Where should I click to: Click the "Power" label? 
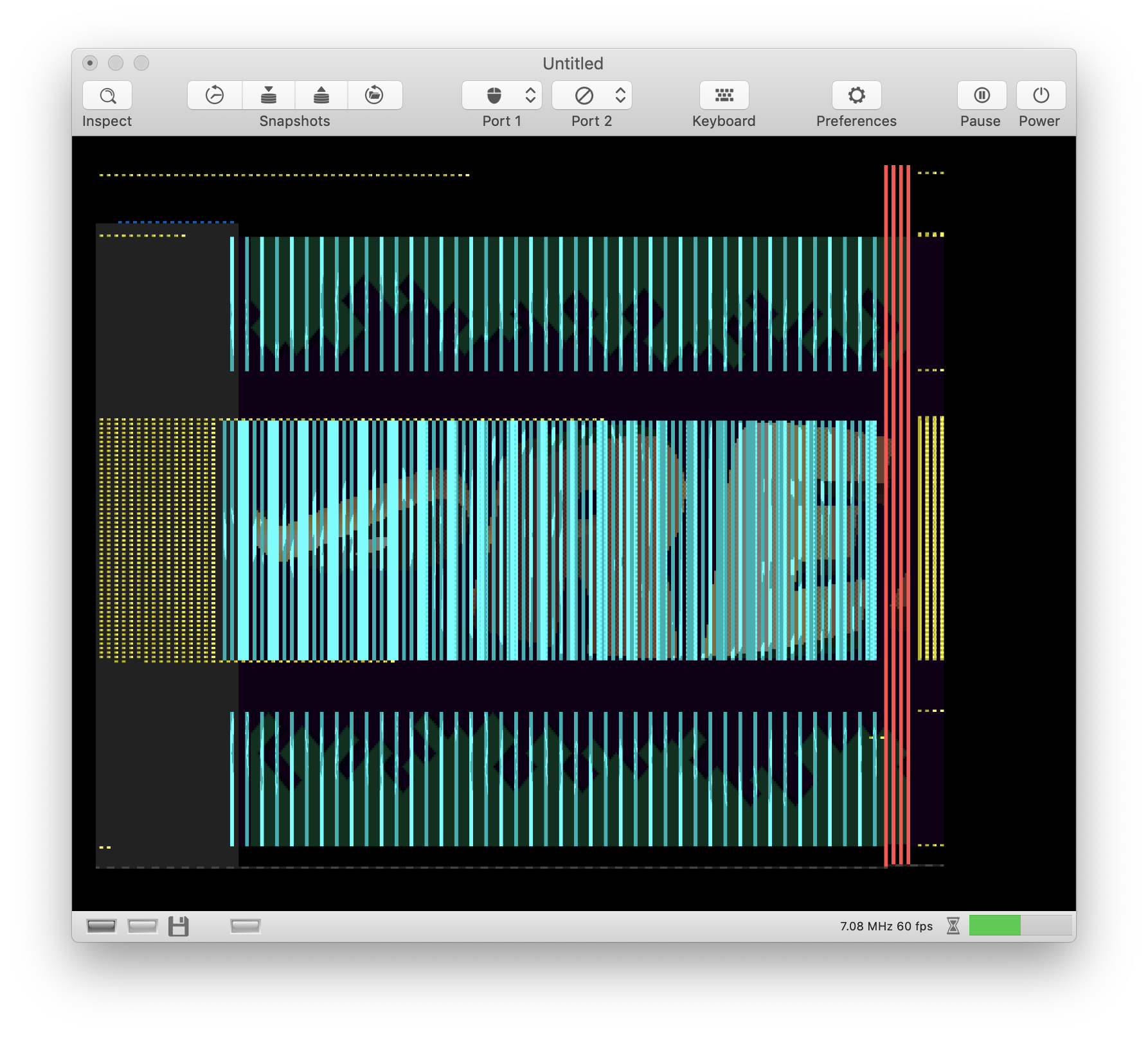1039,121
